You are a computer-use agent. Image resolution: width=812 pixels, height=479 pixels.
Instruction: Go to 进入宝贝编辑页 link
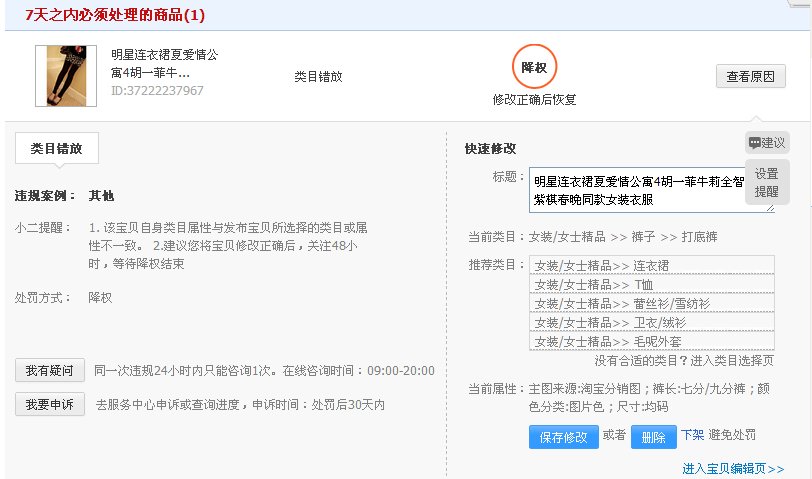tap(732, 468)
